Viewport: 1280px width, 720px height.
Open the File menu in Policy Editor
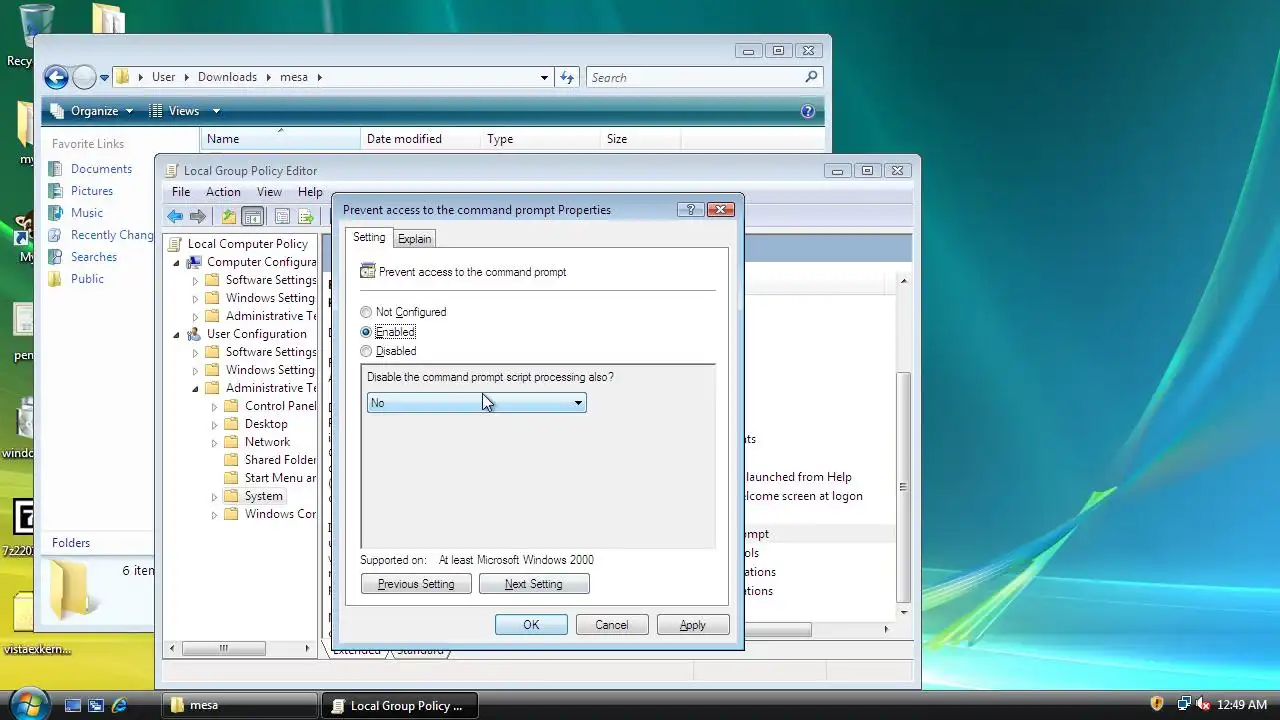(181, 192)
